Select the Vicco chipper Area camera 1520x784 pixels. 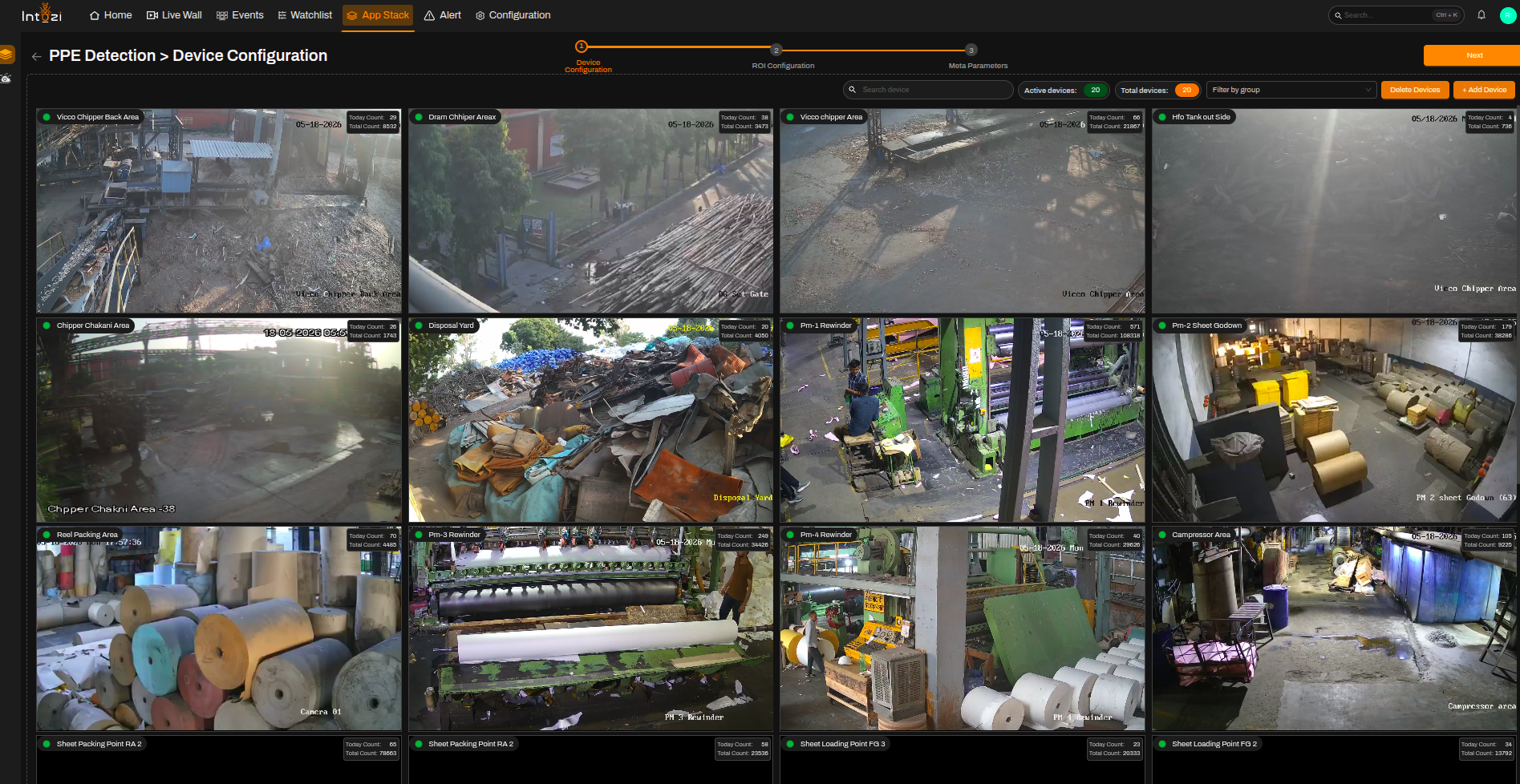click(963, 211)
